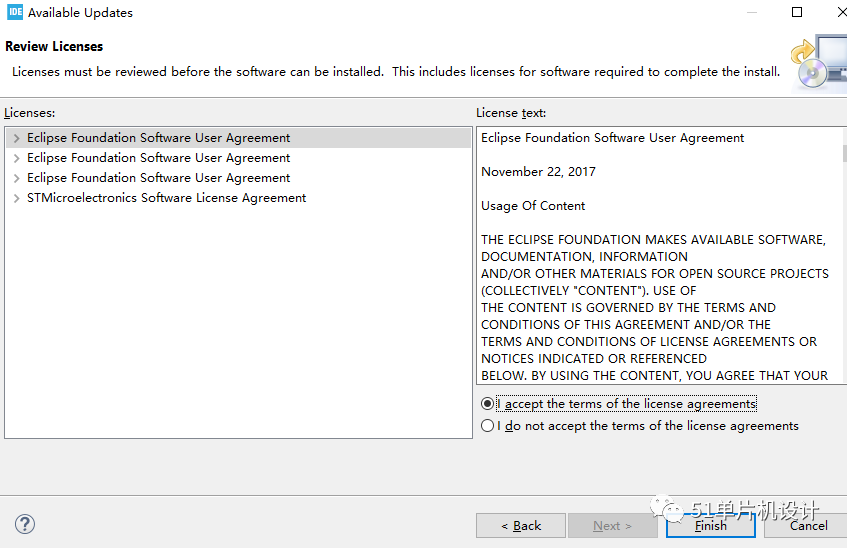Image resolution: width=847 pixels, height=548 pixels.
Task: Minimize the Available Updates window
Action: (751, 12)
